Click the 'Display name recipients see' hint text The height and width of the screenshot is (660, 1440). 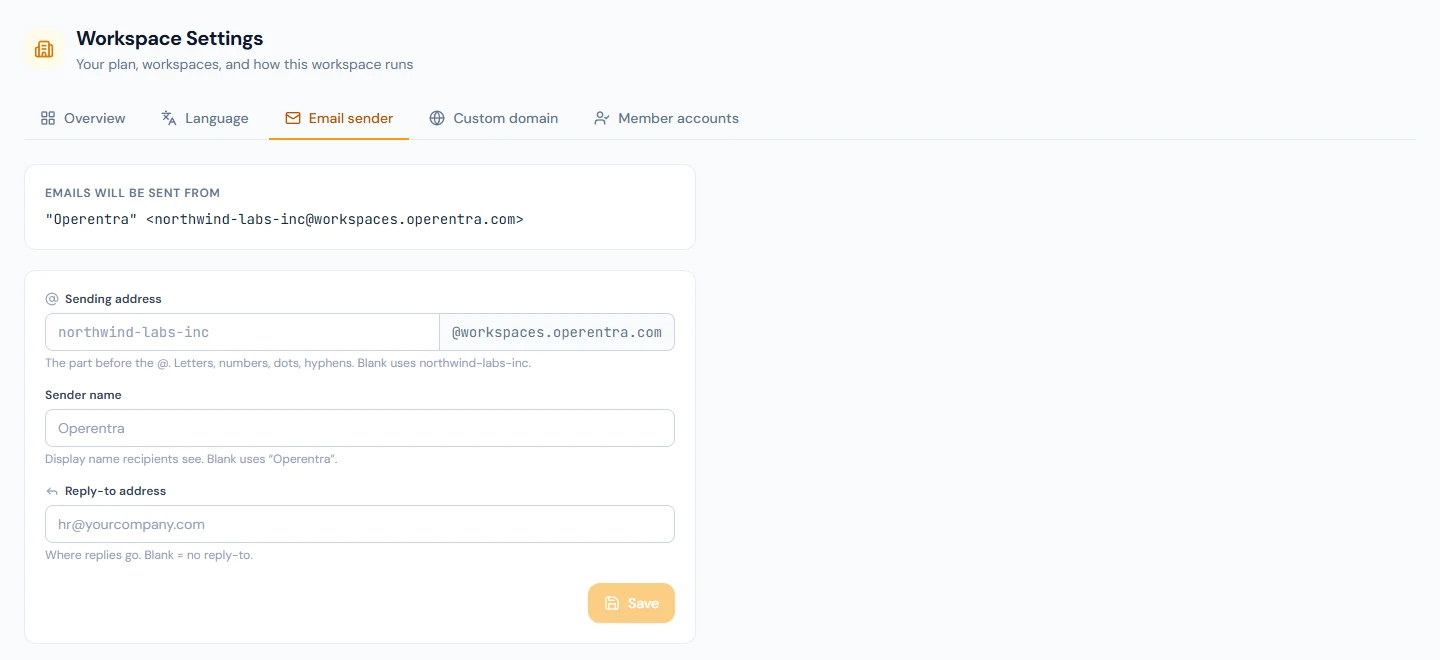pyautogui.click(x=191, y=459)
